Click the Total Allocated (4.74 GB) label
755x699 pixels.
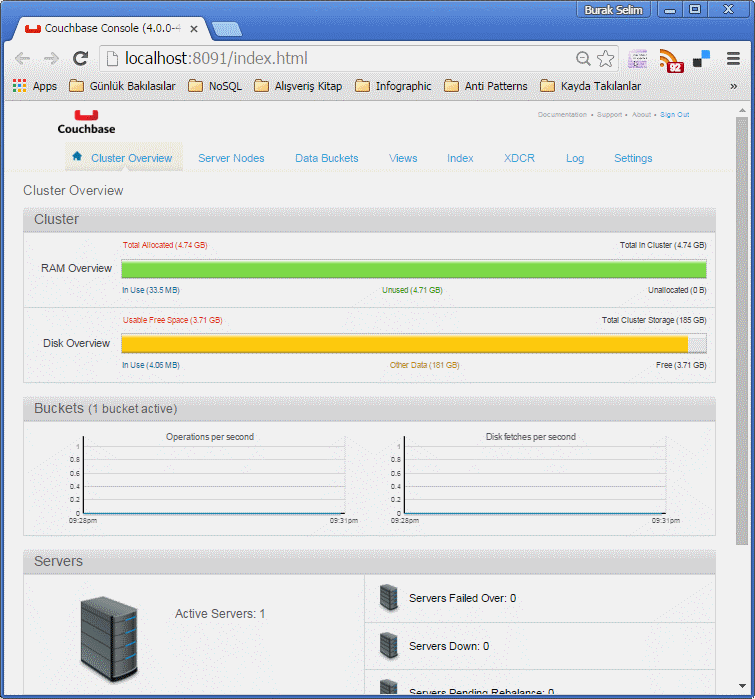(165, 245)
